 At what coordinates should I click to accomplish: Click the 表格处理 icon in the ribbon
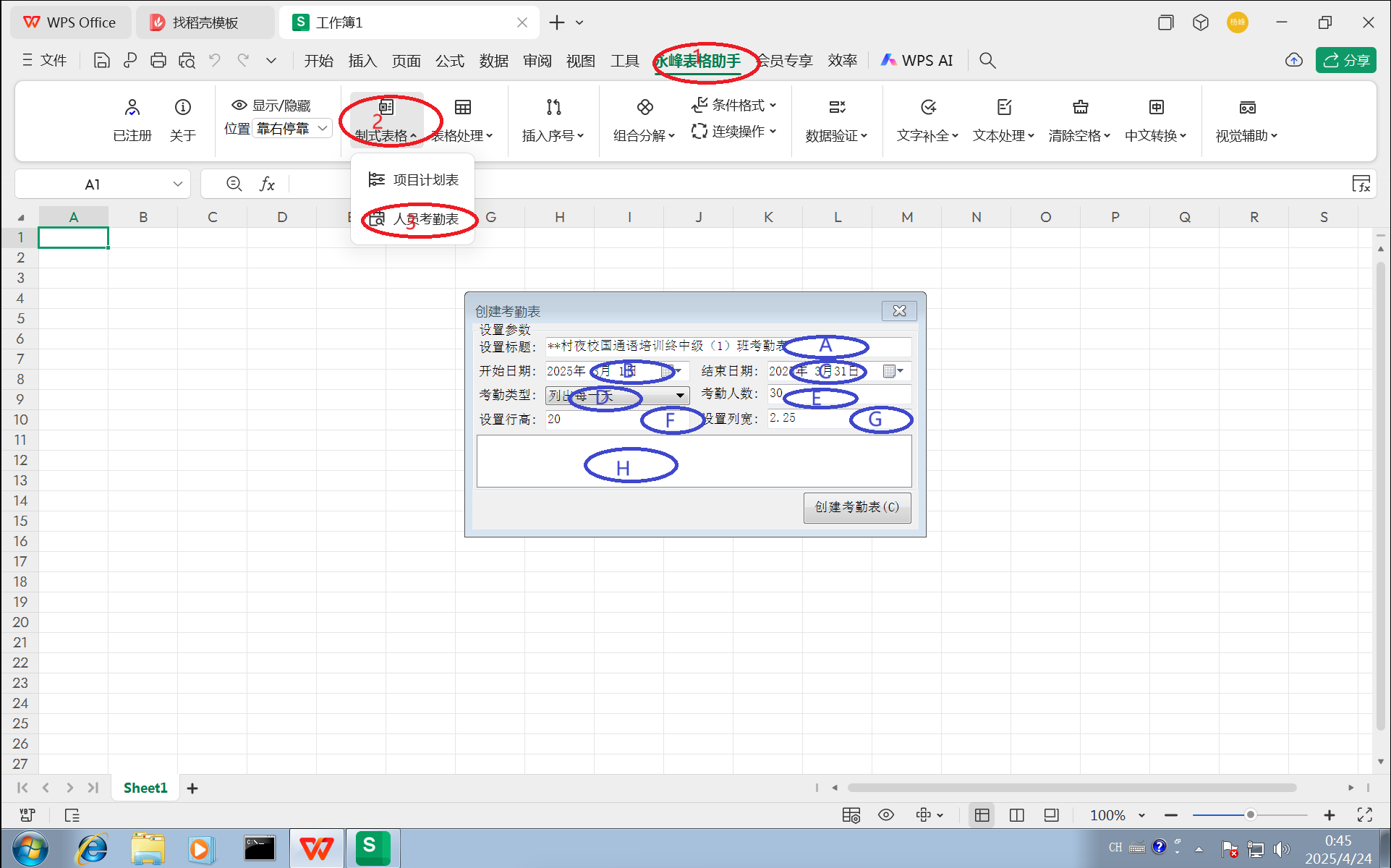click(x=461, y=109)
